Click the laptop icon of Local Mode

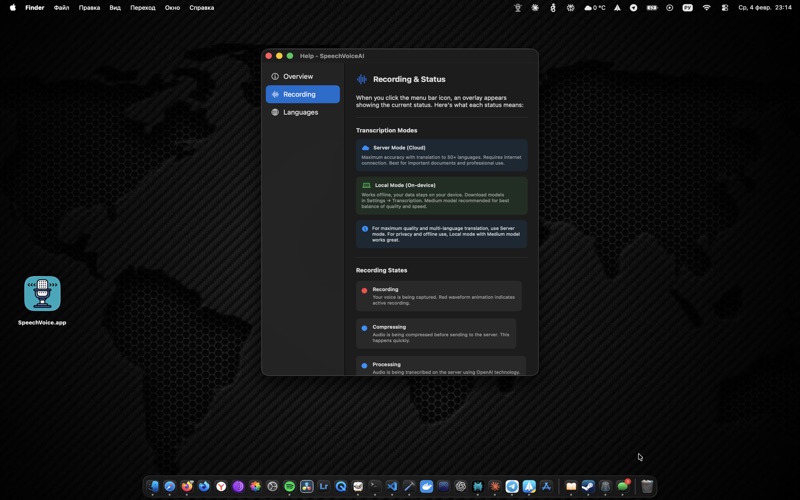click(x=366, y=185)
